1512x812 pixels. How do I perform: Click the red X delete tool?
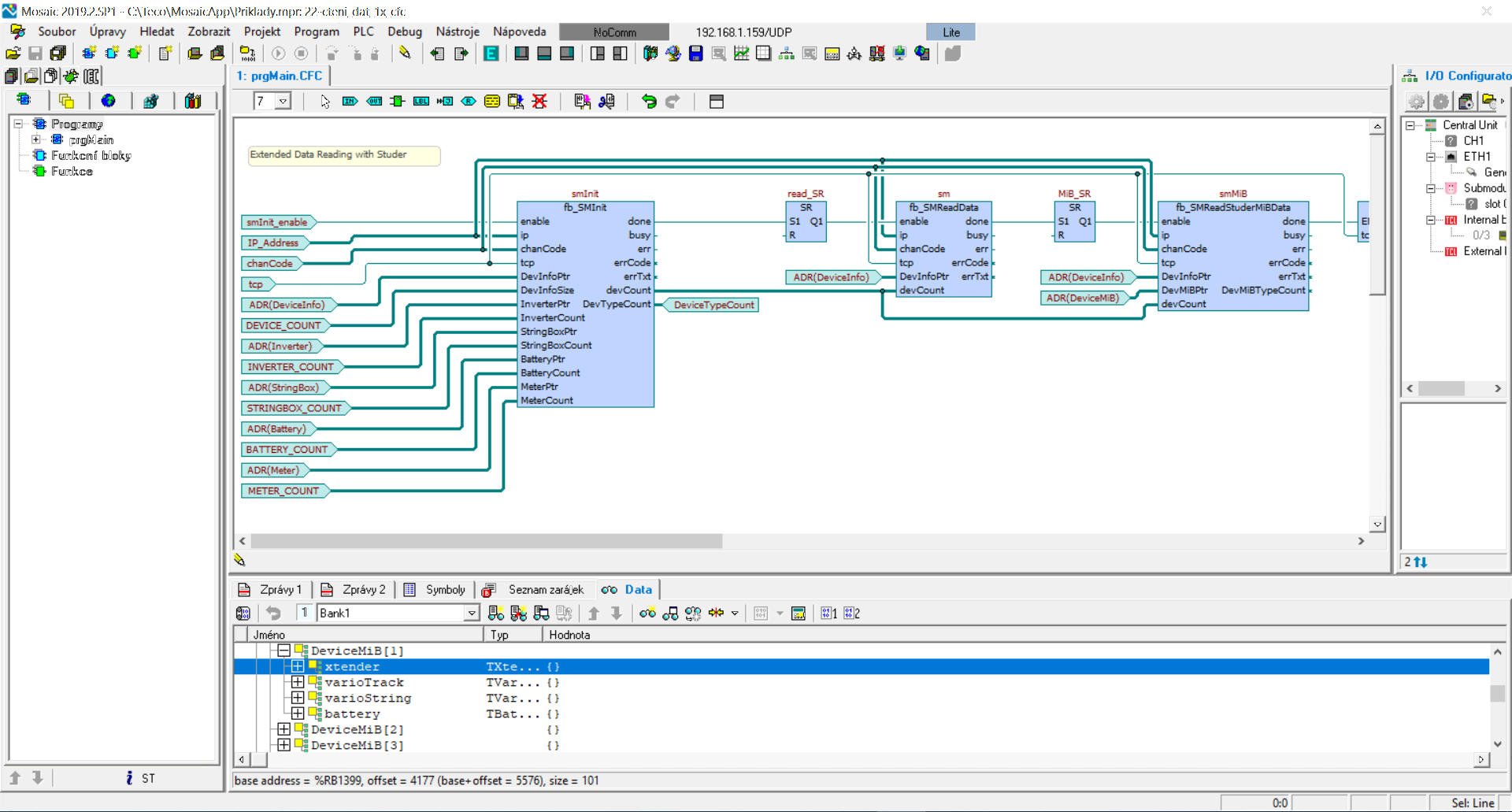(539, 102)
